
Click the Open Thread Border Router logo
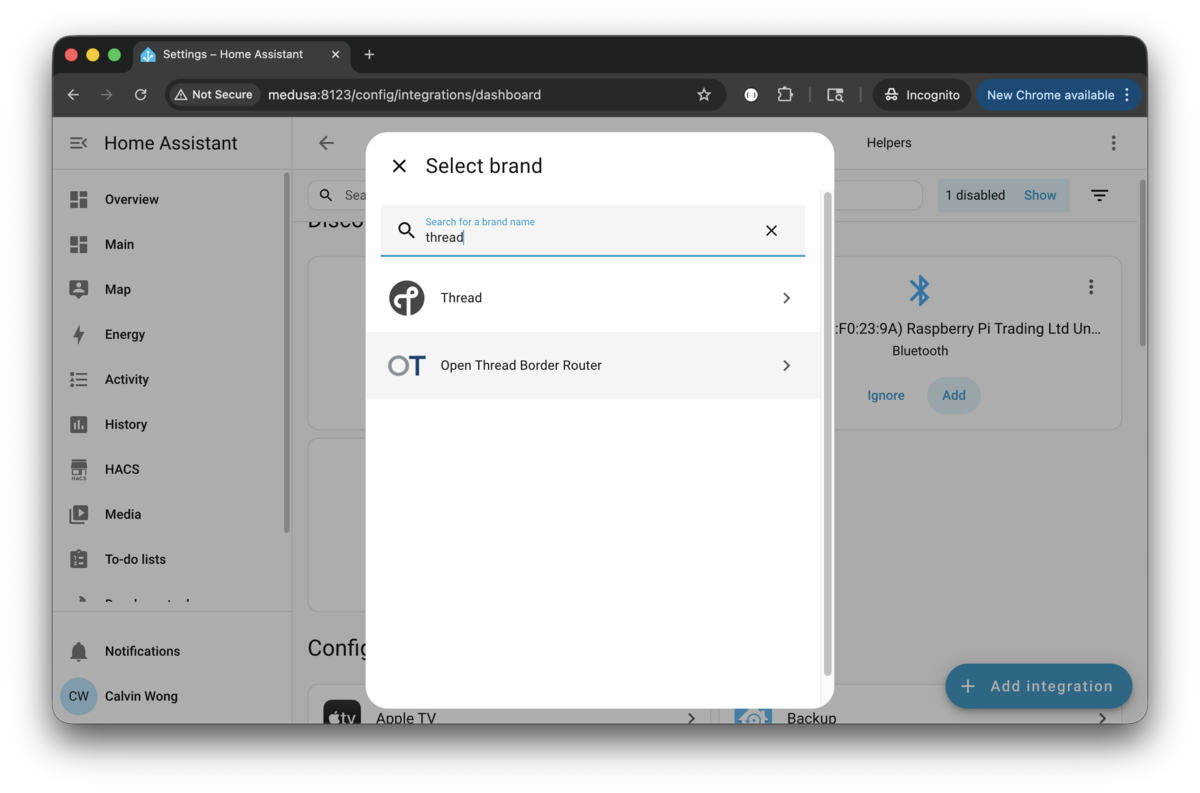click(406, 366)
